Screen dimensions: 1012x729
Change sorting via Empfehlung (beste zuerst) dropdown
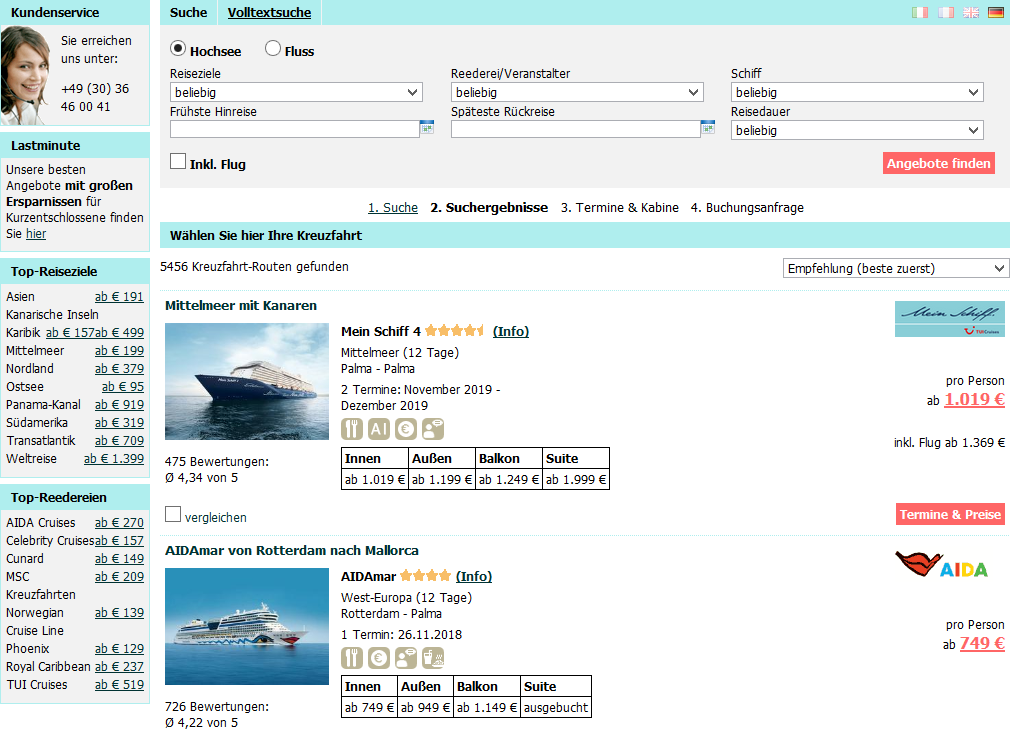coord(895,268)
